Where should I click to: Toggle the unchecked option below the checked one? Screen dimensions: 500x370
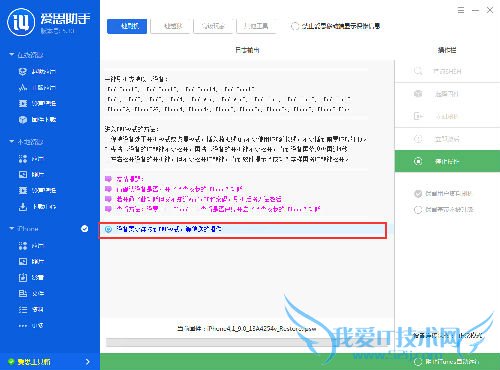tap(418, 210)
